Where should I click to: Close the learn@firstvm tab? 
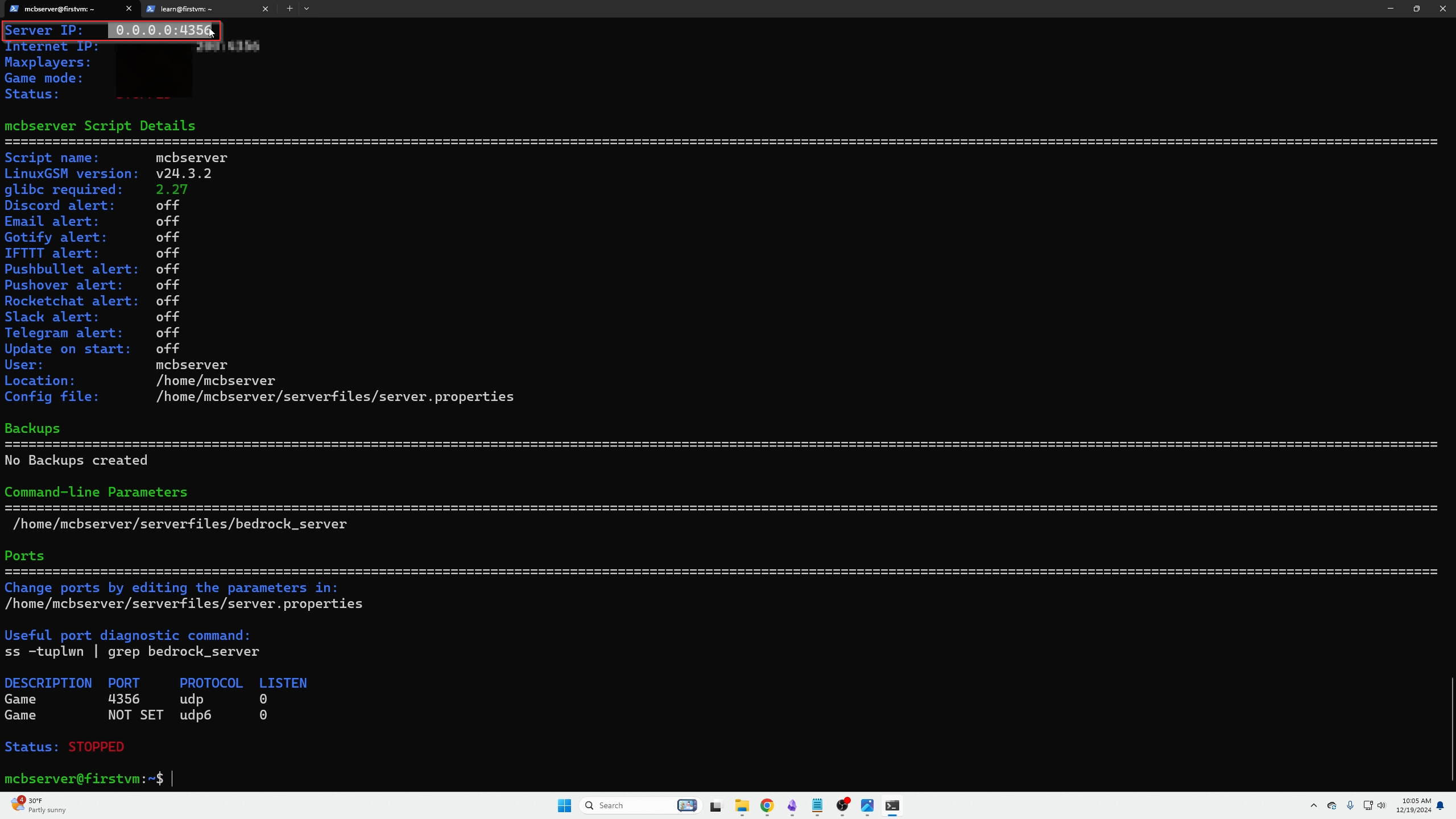tap(265, 9)
